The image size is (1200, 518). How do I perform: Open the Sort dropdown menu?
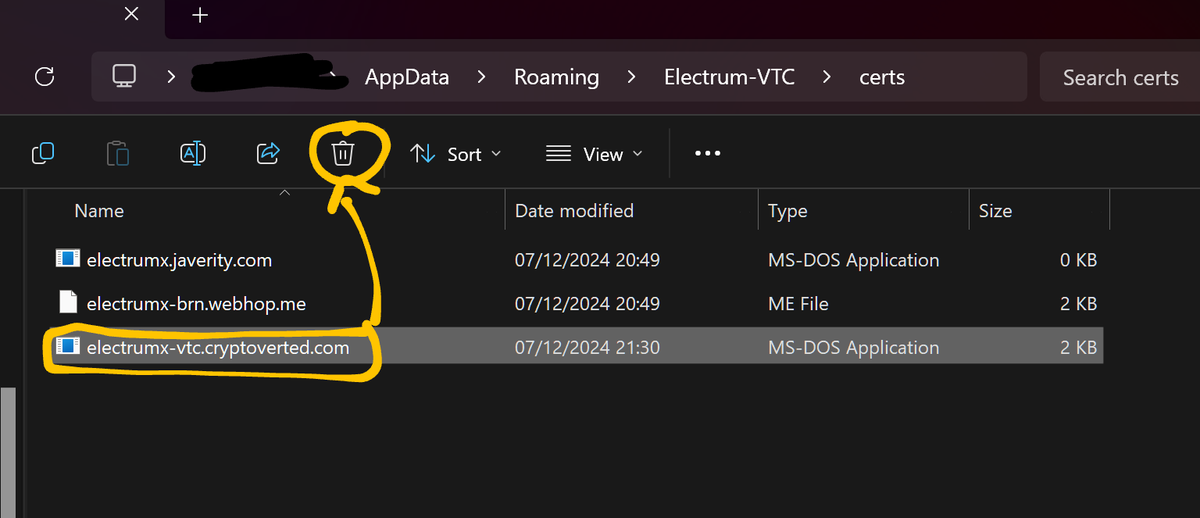456,154
